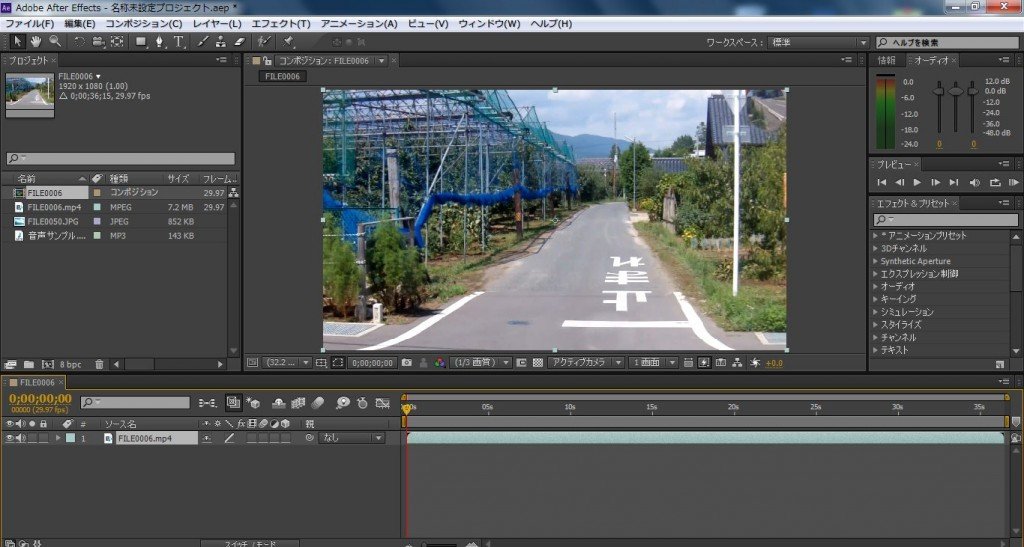This screenshot has height=547, width=1024.
Task: Click the help search field ヘルプを検索
Action: (946, 42)
